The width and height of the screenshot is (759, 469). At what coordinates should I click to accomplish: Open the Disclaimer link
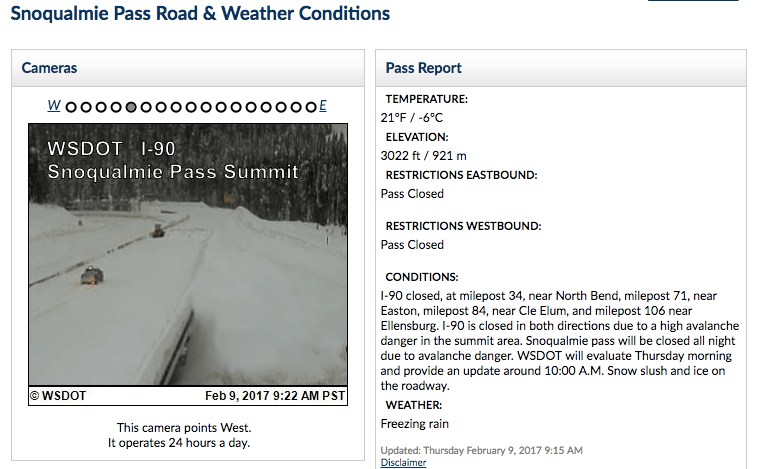tap(403, 463)
